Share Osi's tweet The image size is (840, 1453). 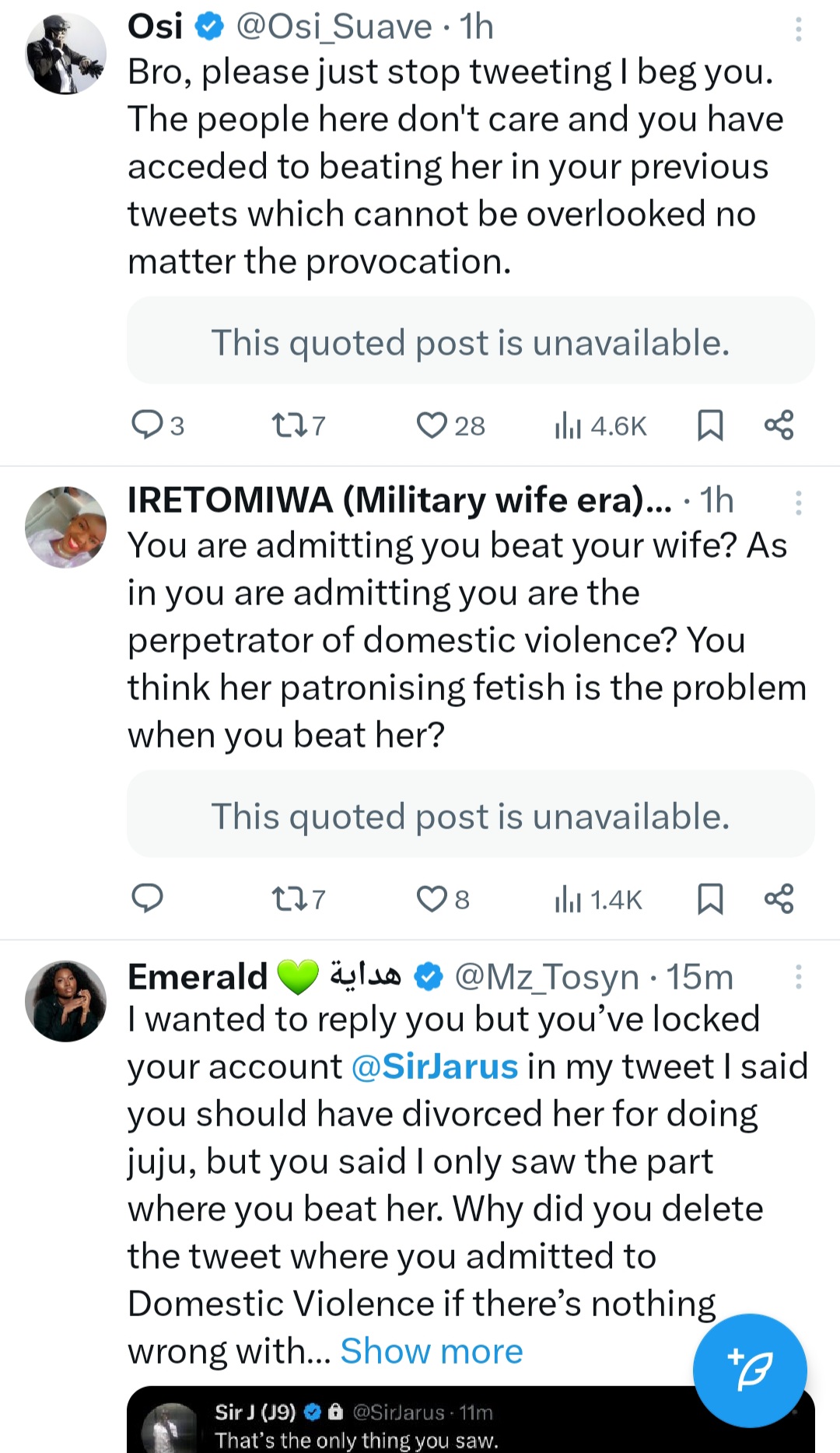pyautogui.click(x=779, y=425)
